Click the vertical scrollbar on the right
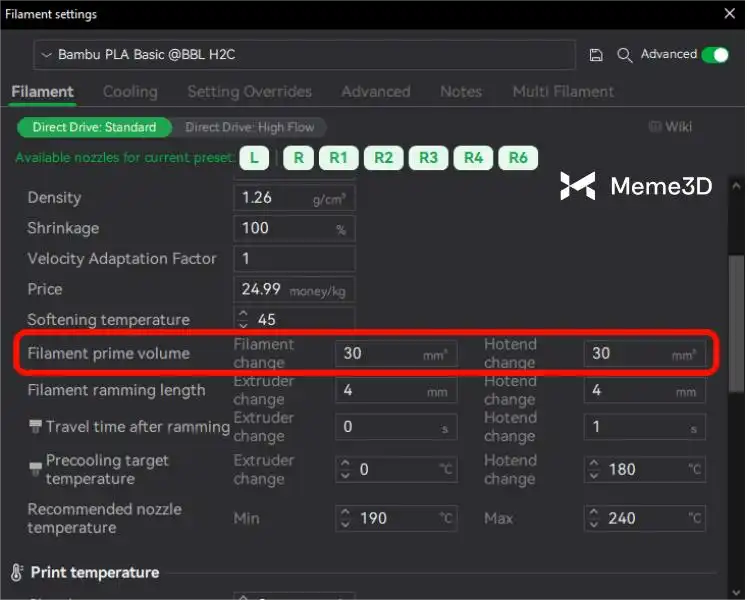Screen dimensions: 749x600 pos(737,290)
